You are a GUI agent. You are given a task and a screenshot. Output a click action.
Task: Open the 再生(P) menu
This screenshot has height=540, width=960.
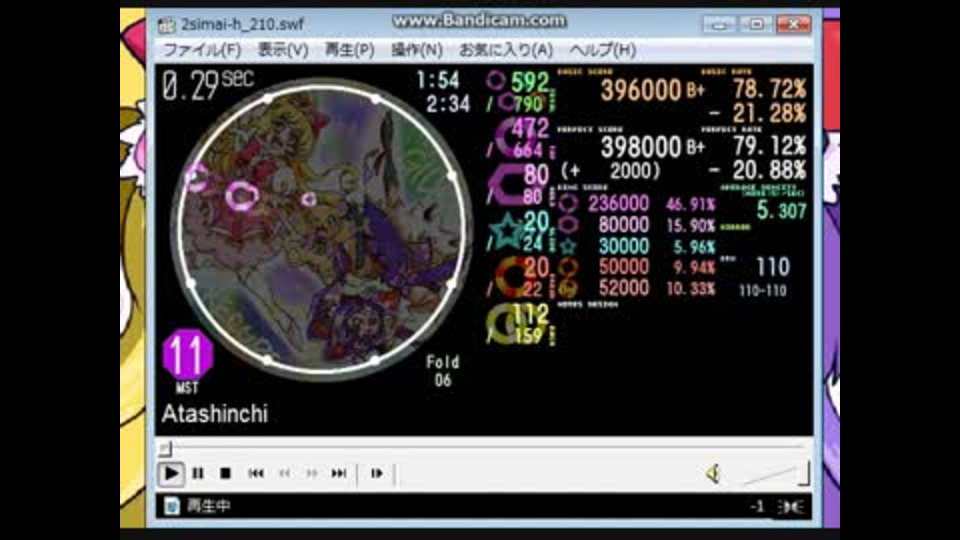click(349, 50)
